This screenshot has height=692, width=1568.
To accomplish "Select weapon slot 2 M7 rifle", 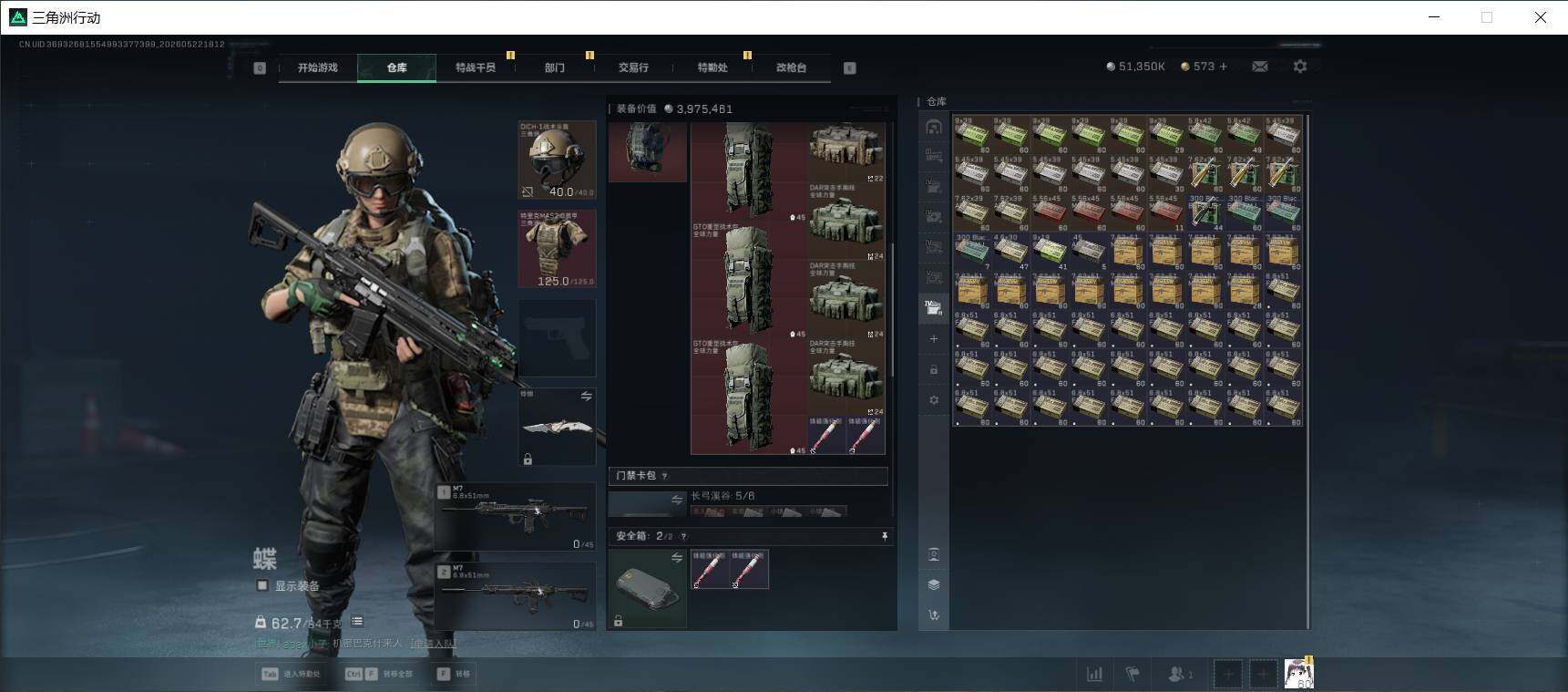I will tap(516, 595).
